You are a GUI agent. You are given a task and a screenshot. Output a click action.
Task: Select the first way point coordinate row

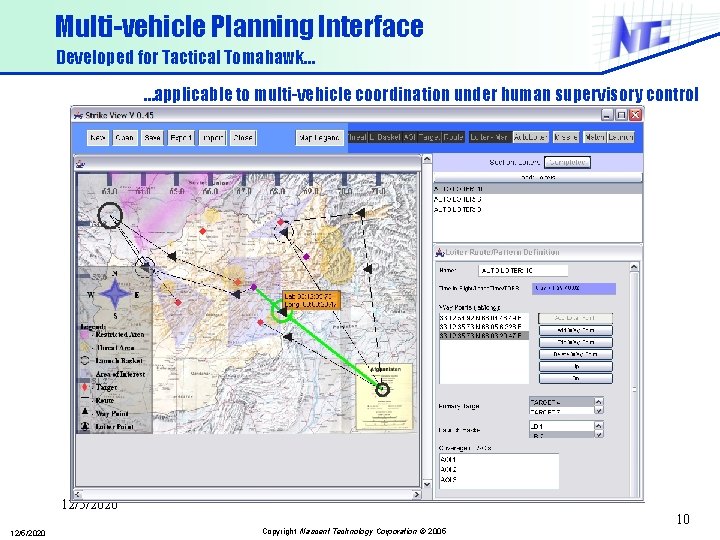tap(484, 318)
